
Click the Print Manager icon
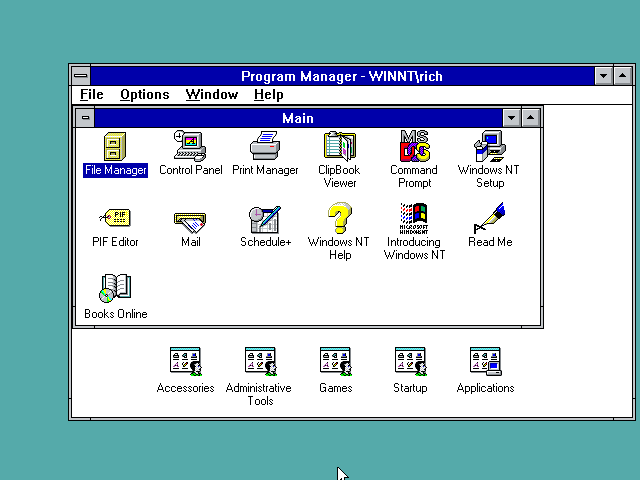[265, 146]
